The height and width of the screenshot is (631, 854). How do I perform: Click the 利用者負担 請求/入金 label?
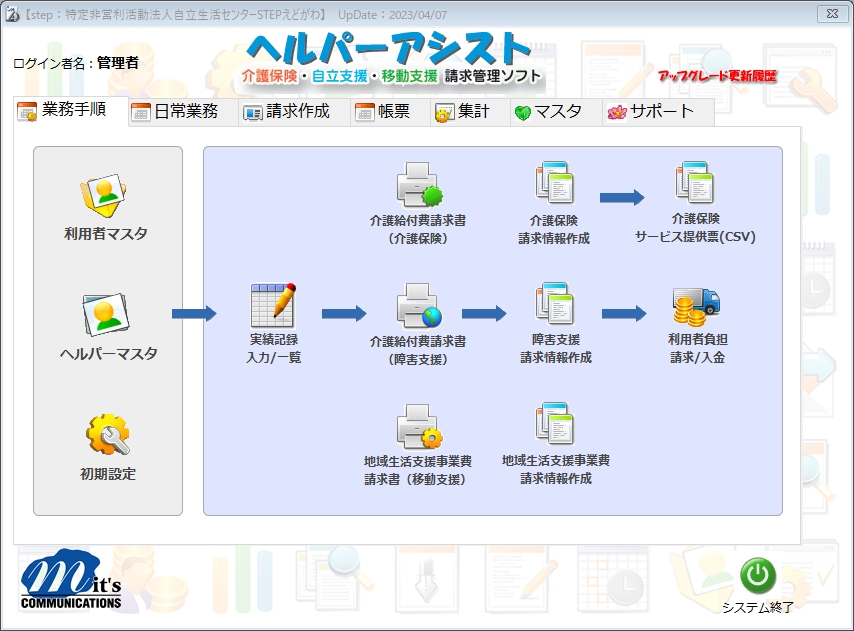coord(698,348)
